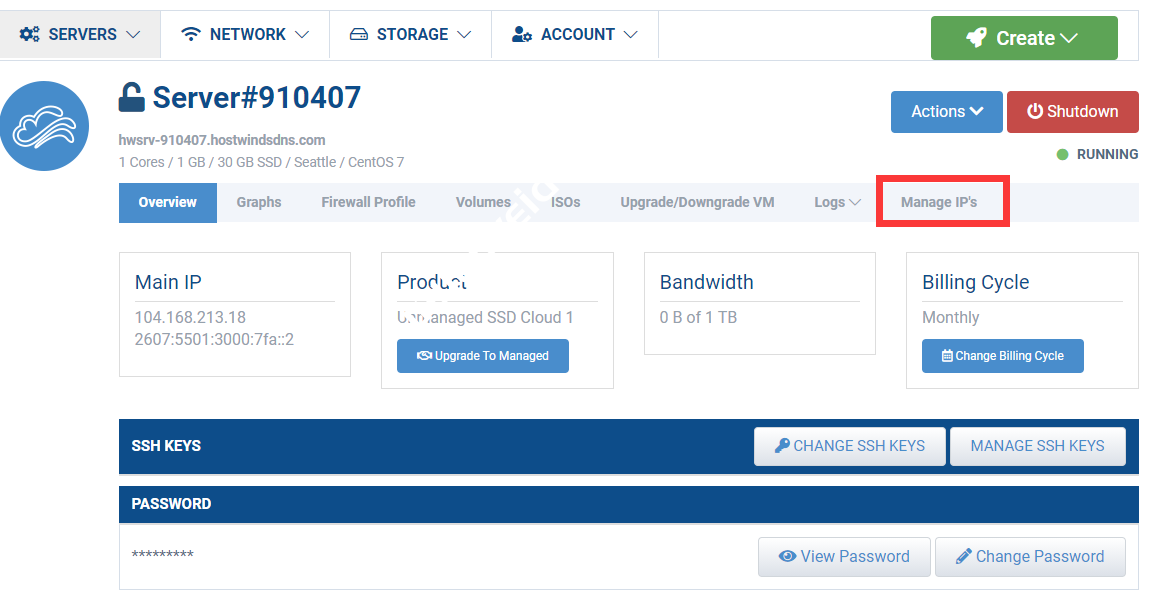This screenshot has width=1155, height=606.
Task: Click the rocket icon on Create
Action: coord(977,38)
